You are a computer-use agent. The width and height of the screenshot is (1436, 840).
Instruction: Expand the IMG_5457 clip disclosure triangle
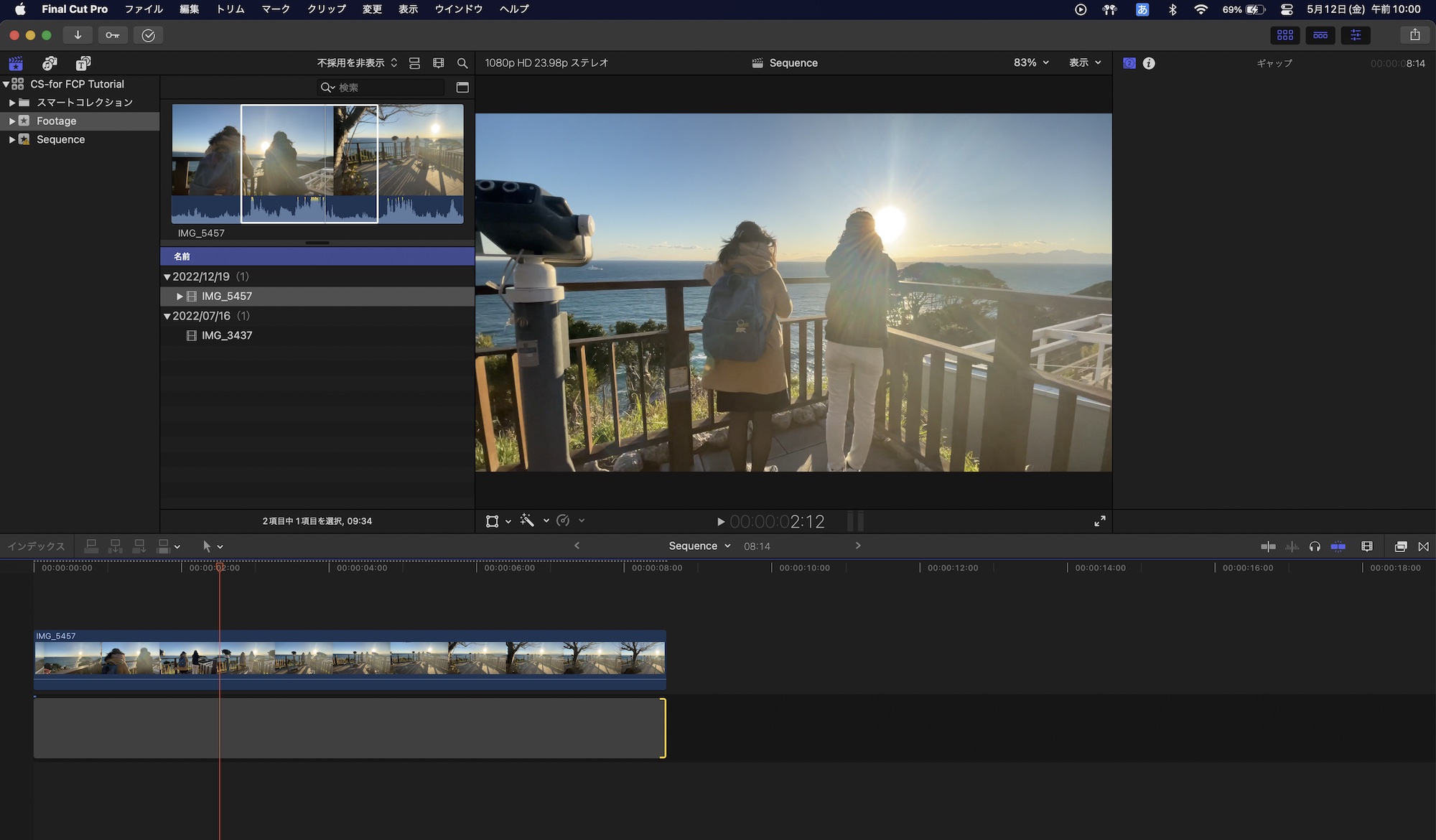click(x=179, y=296)
